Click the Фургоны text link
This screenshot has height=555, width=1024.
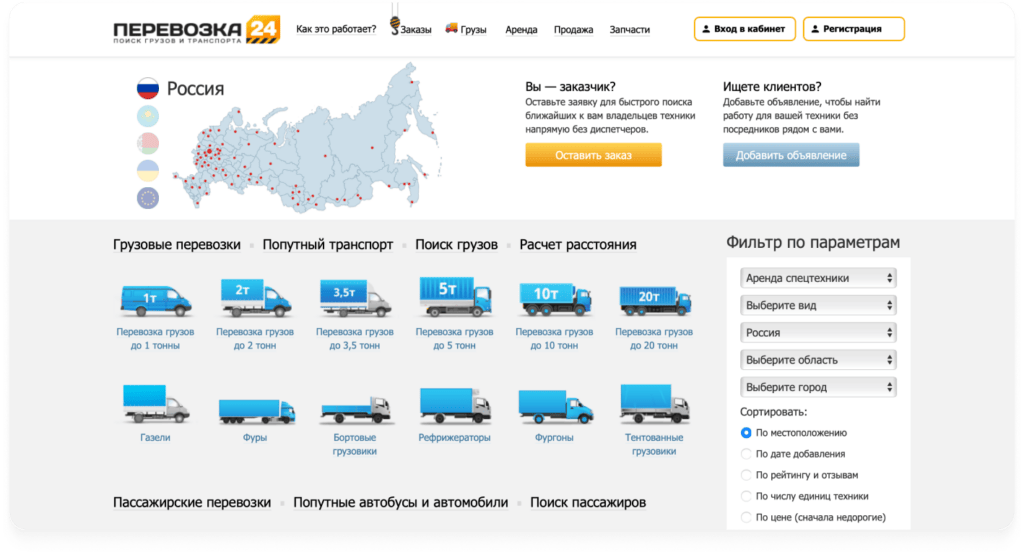pyautogui.click(x=554, y=437)
